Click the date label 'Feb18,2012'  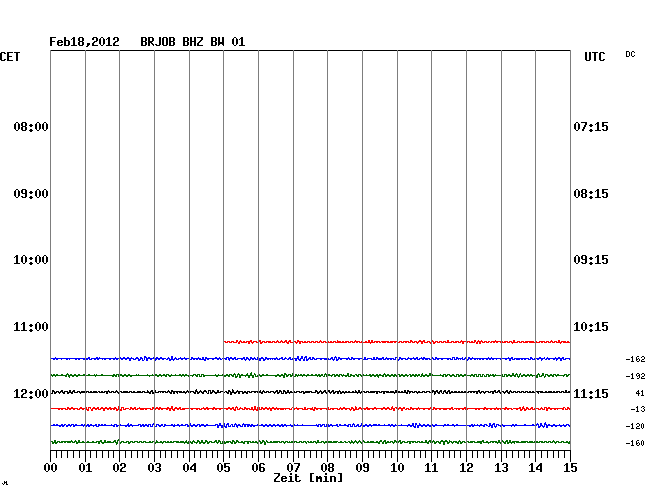pos(84,42)
